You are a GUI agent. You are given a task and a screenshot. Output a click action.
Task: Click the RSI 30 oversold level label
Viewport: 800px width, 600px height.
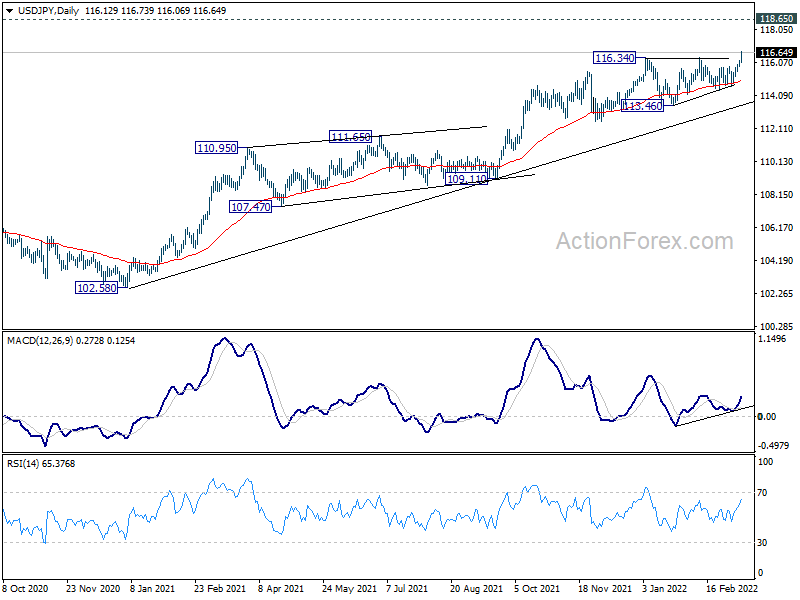[762, 543]
